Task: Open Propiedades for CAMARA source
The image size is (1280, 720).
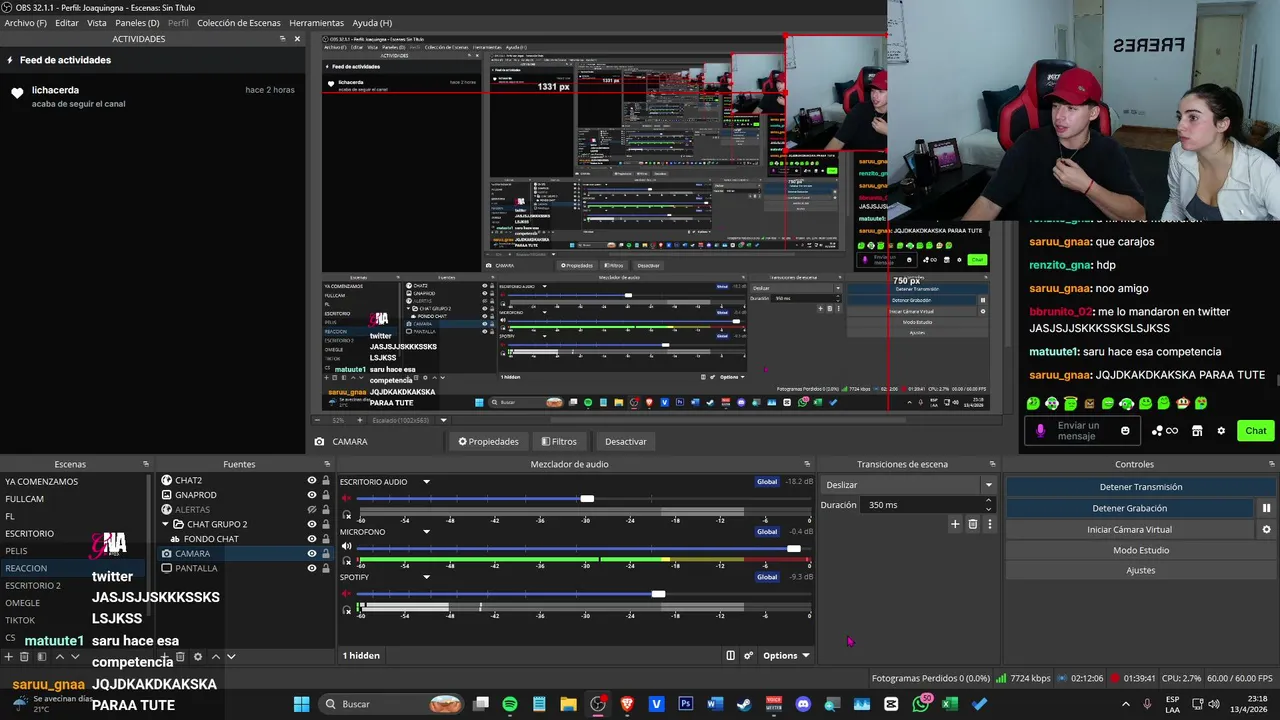Action: tap(489, 441)
